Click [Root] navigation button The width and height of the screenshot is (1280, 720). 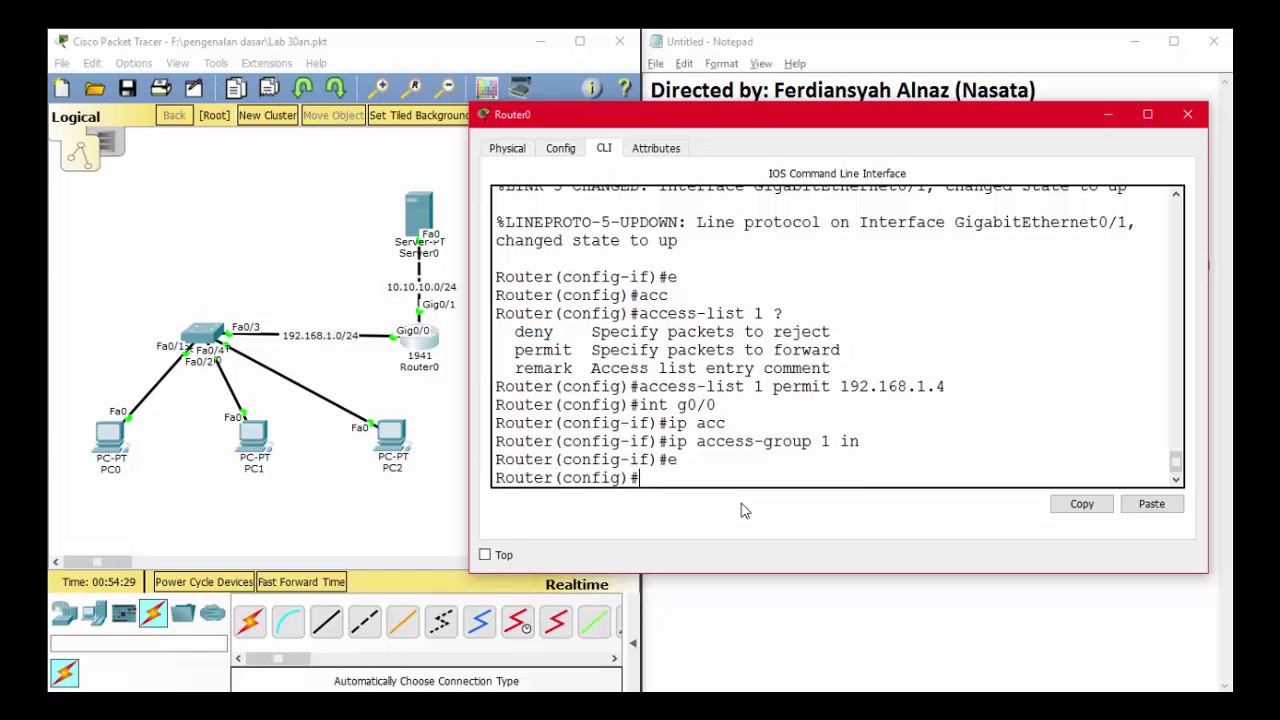[x=214, y=116]
